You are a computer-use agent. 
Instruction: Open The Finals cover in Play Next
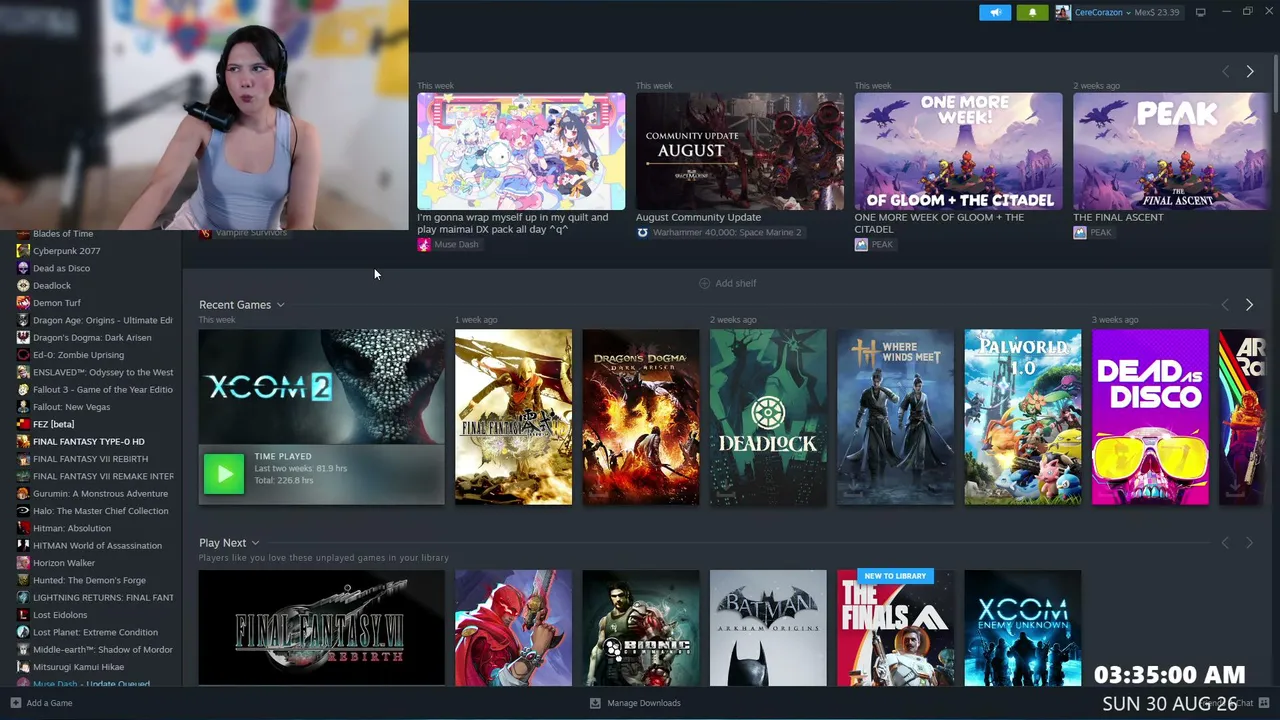click(x=896, y=628)
